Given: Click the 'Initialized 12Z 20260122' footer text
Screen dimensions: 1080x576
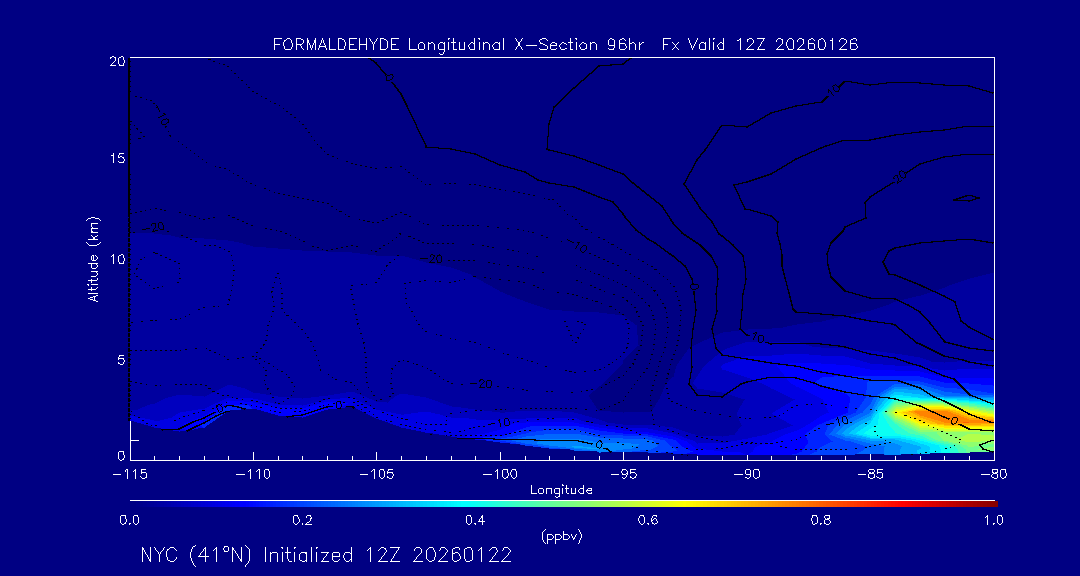Looking at the screenshot, I should 388,555.
